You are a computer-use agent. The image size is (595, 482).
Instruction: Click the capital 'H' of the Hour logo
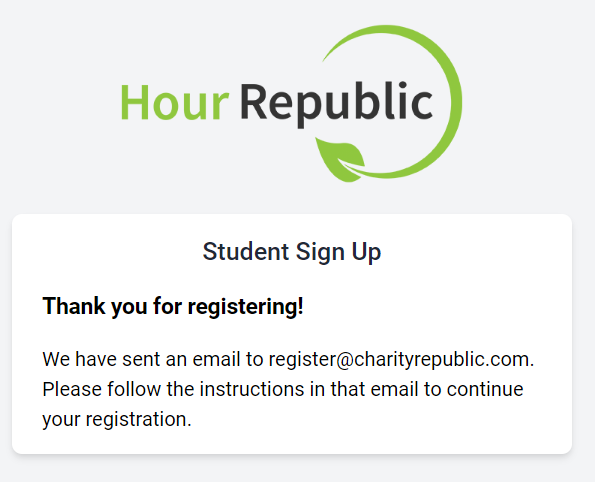pyautogui.click(x=134, y=102)
